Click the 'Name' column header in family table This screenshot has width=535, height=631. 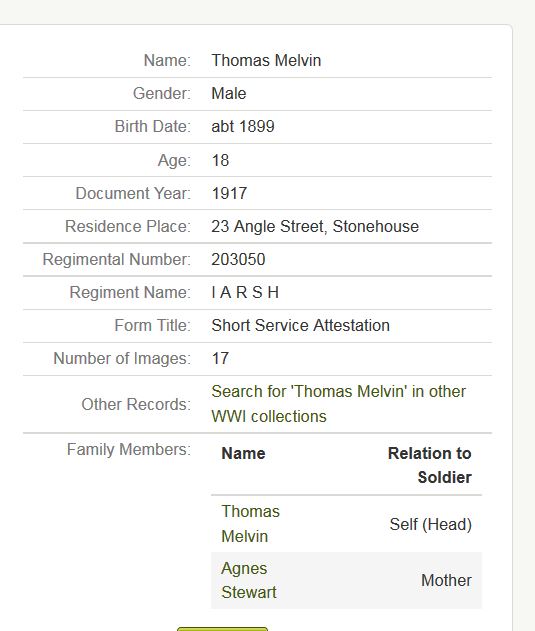[243, 454]
